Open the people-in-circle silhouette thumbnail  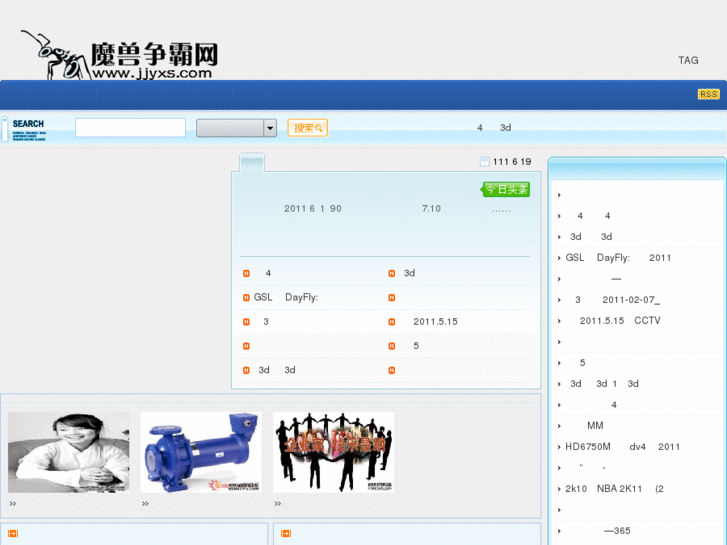click(x=333, y=452)
